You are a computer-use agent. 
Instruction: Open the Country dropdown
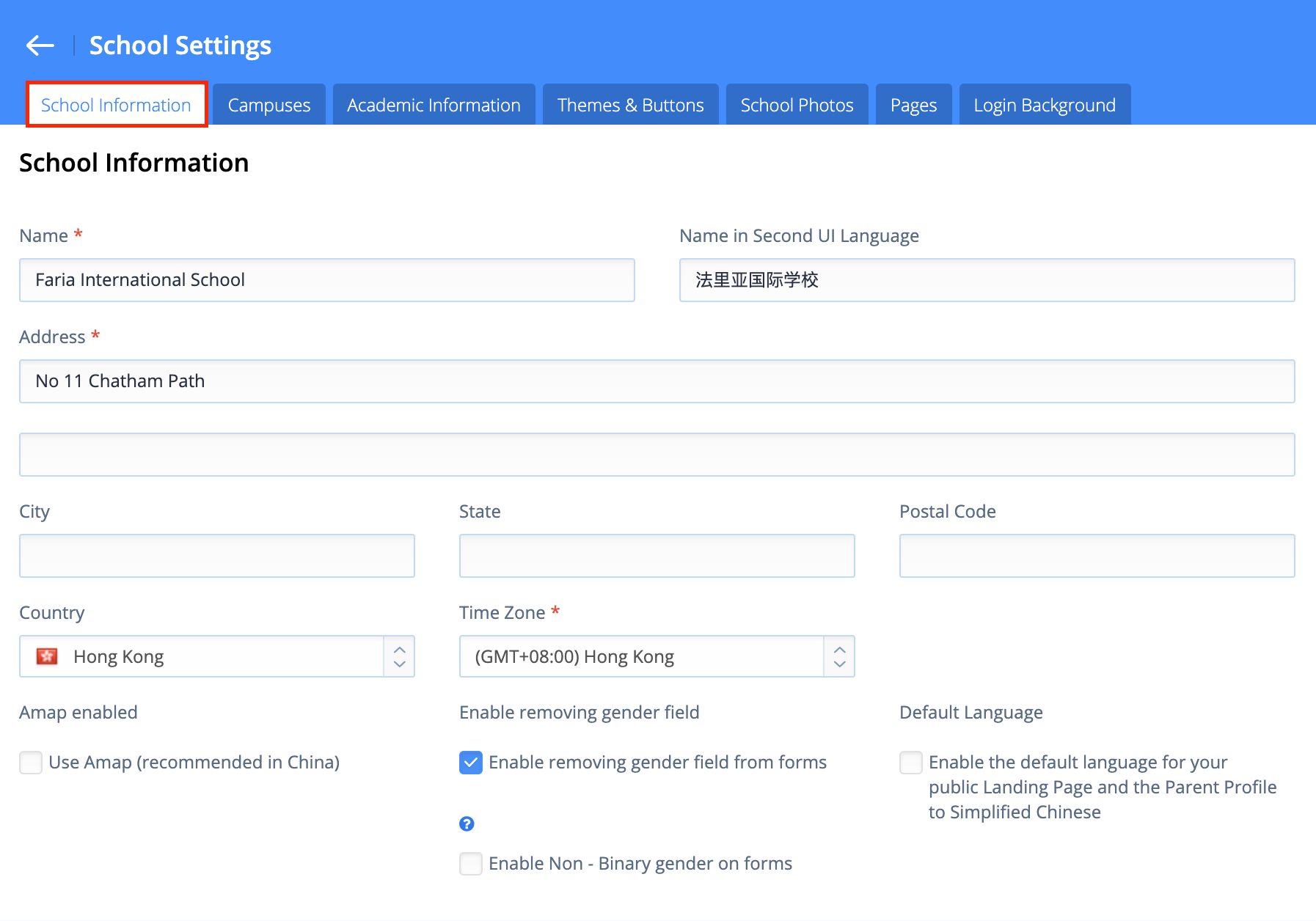coord(217,656)
